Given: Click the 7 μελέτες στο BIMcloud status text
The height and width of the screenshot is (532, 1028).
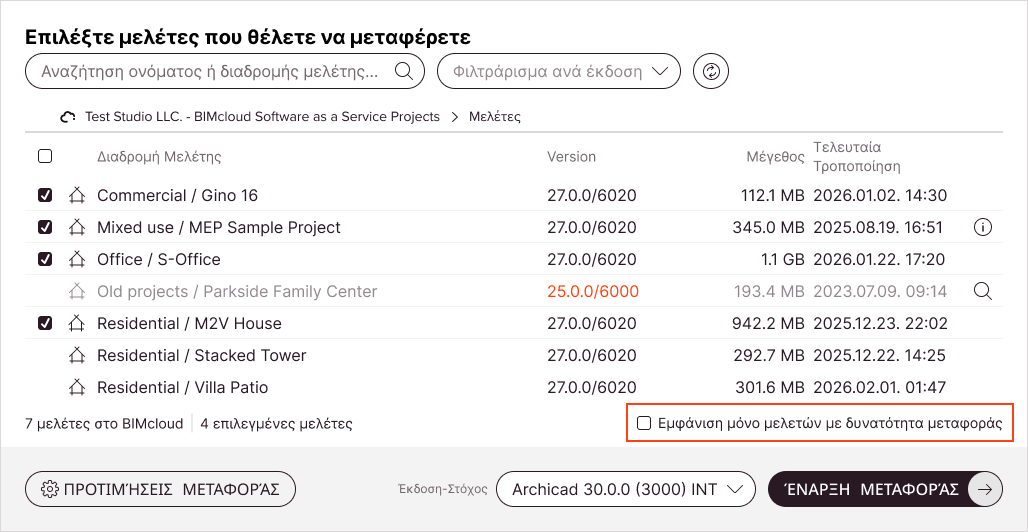Looking at the screenshot, I should (x=104, y=424).
